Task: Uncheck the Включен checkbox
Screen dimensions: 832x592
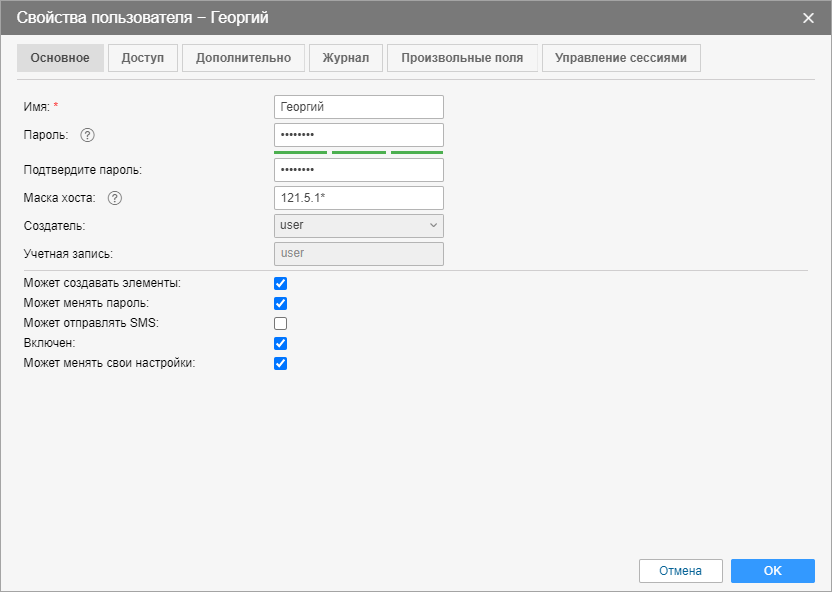Action: click(x=281, y=344)
